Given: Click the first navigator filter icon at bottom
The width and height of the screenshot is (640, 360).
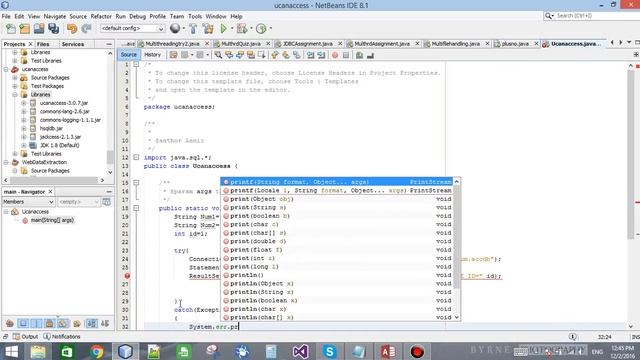Looking at the screenshot, I should pyautogui.click(x=10, y=324).
